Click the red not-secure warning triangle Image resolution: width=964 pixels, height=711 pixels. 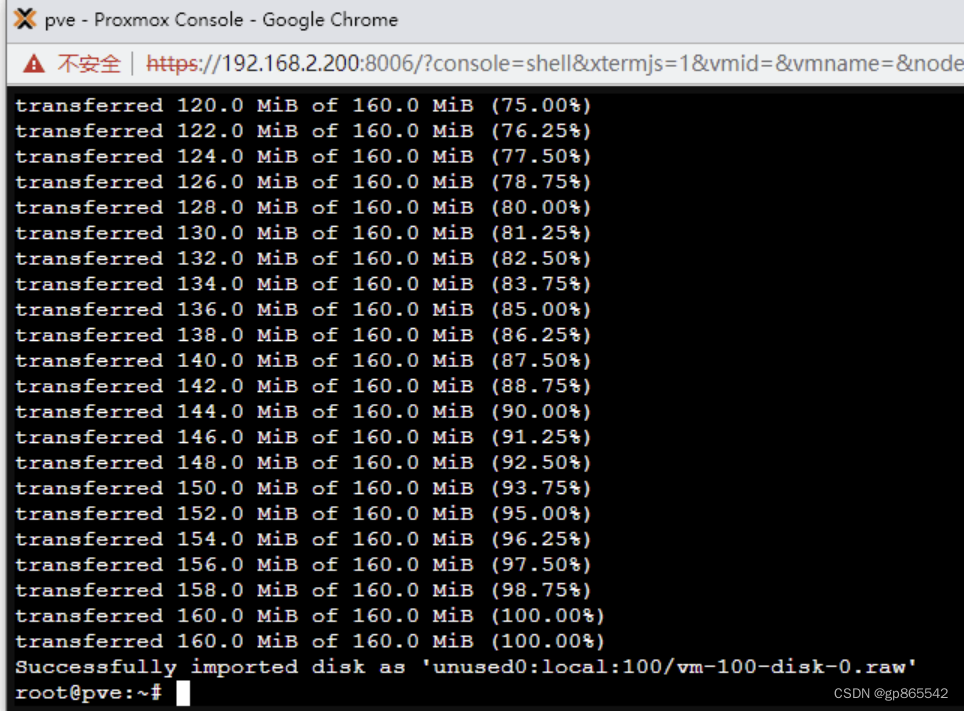pos(34,63)
